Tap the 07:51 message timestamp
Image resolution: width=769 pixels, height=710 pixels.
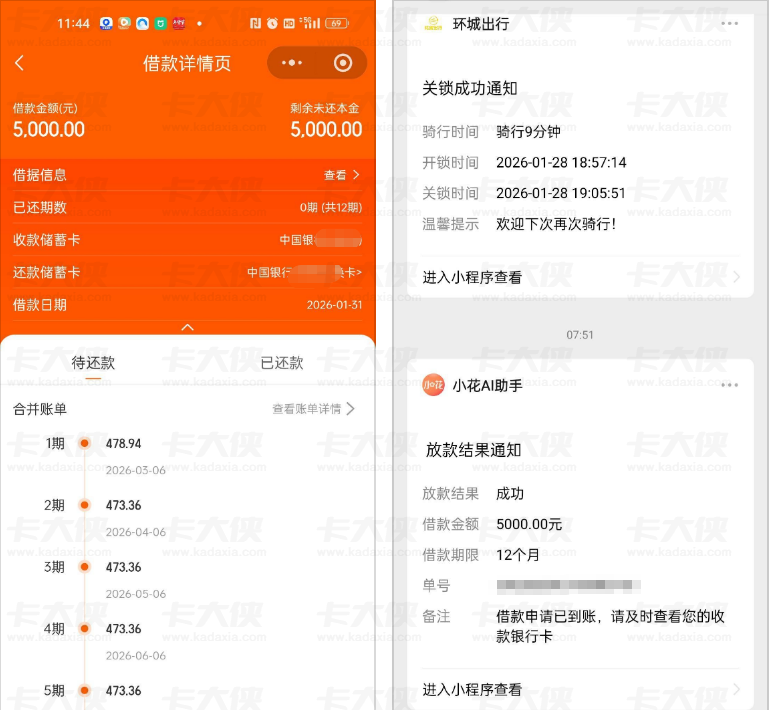point(580,335)
